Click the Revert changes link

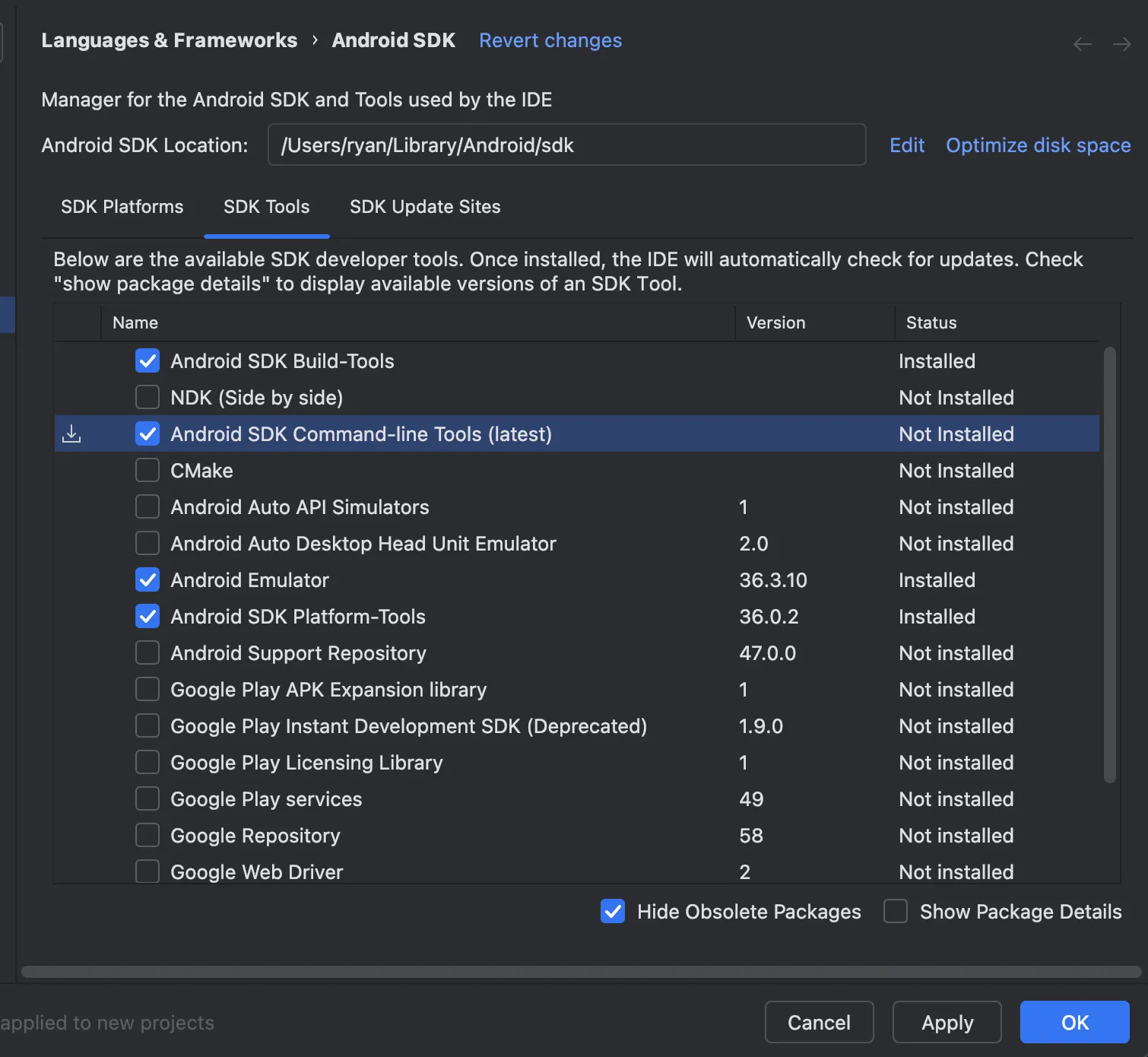point(550,40)
